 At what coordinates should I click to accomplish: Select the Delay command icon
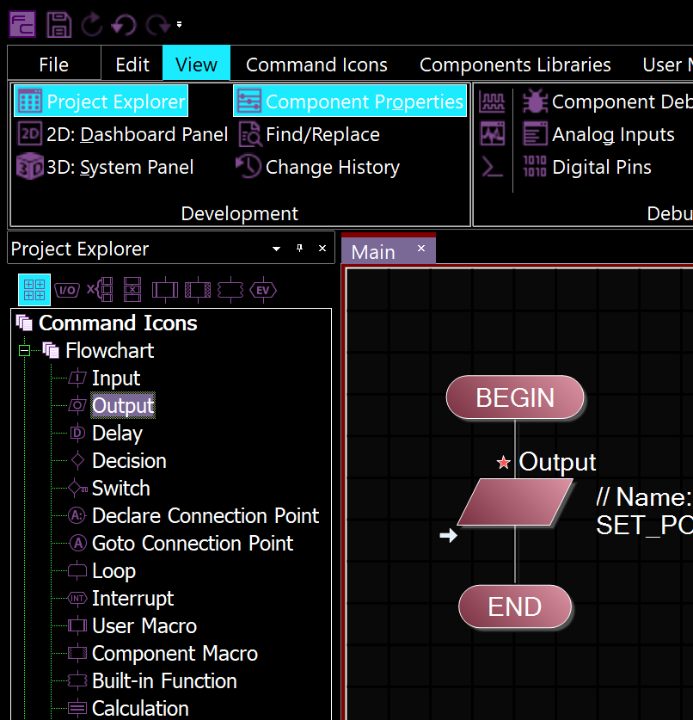pyautogui.click(x=117, y=433)
